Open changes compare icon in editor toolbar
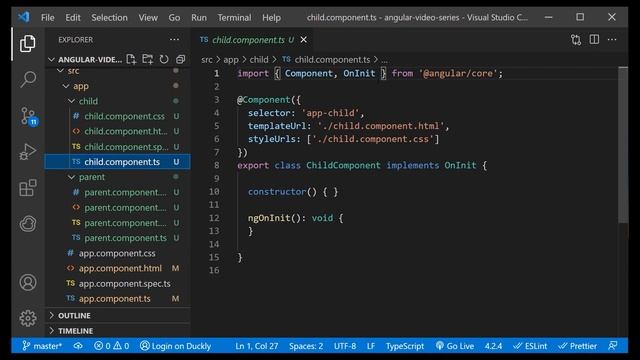The height and width of the screenshot is (360, 640). [x=576, y=40]
